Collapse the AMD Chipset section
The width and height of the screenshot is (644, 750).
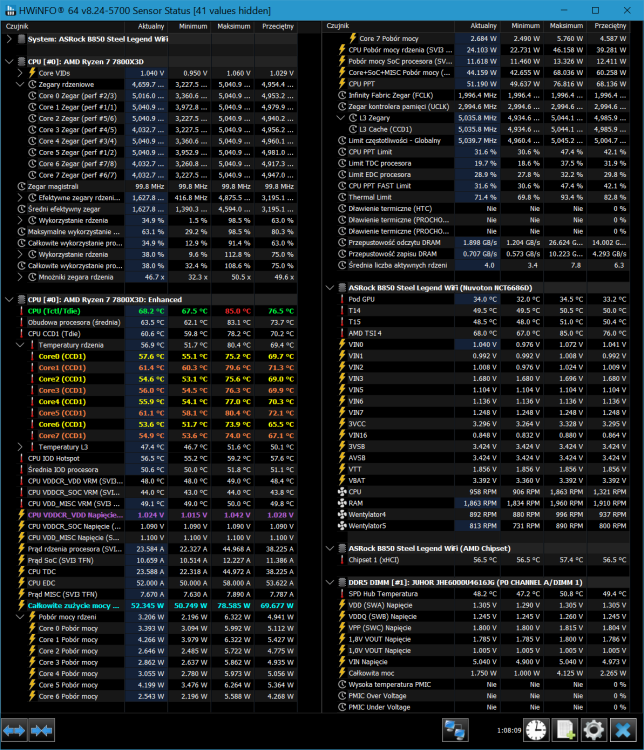click(330, 549)
